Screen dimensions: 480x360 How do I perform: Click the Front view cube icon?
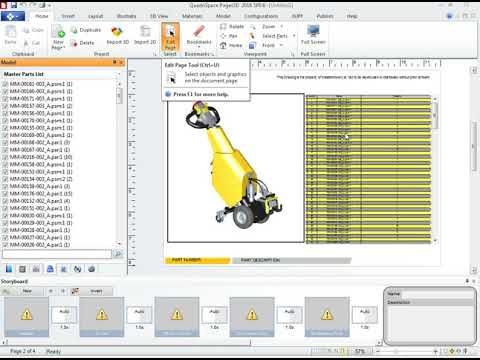point(253,45)
